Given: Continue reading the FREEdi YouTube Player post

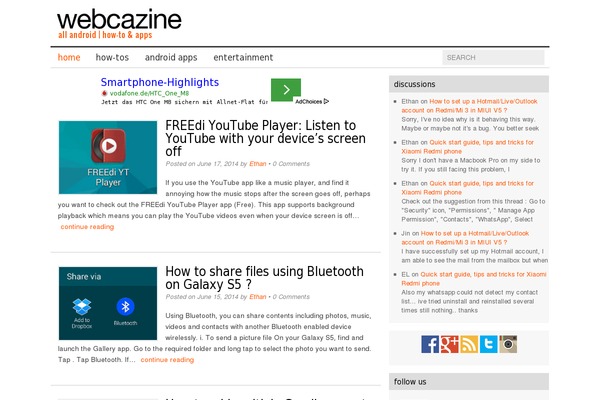Looking at the screenshot, I should 87,227.
